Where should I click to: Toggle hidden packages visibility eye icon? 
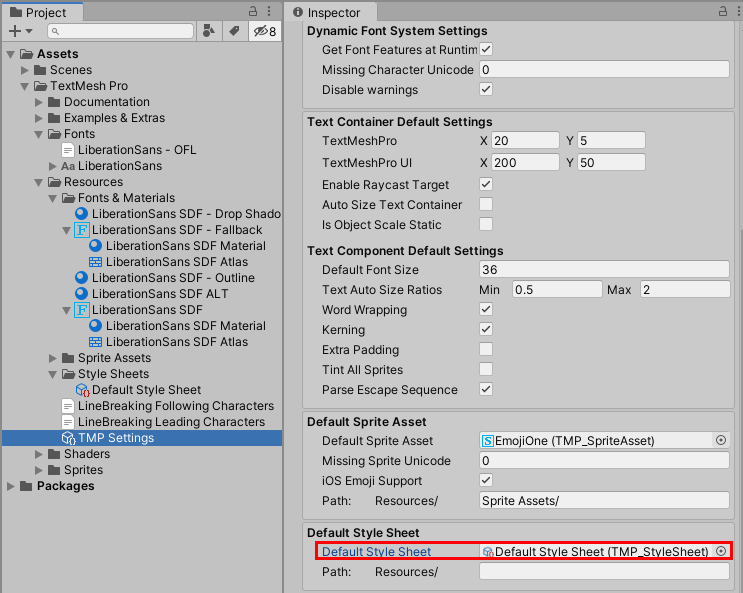tap(265, 32)
